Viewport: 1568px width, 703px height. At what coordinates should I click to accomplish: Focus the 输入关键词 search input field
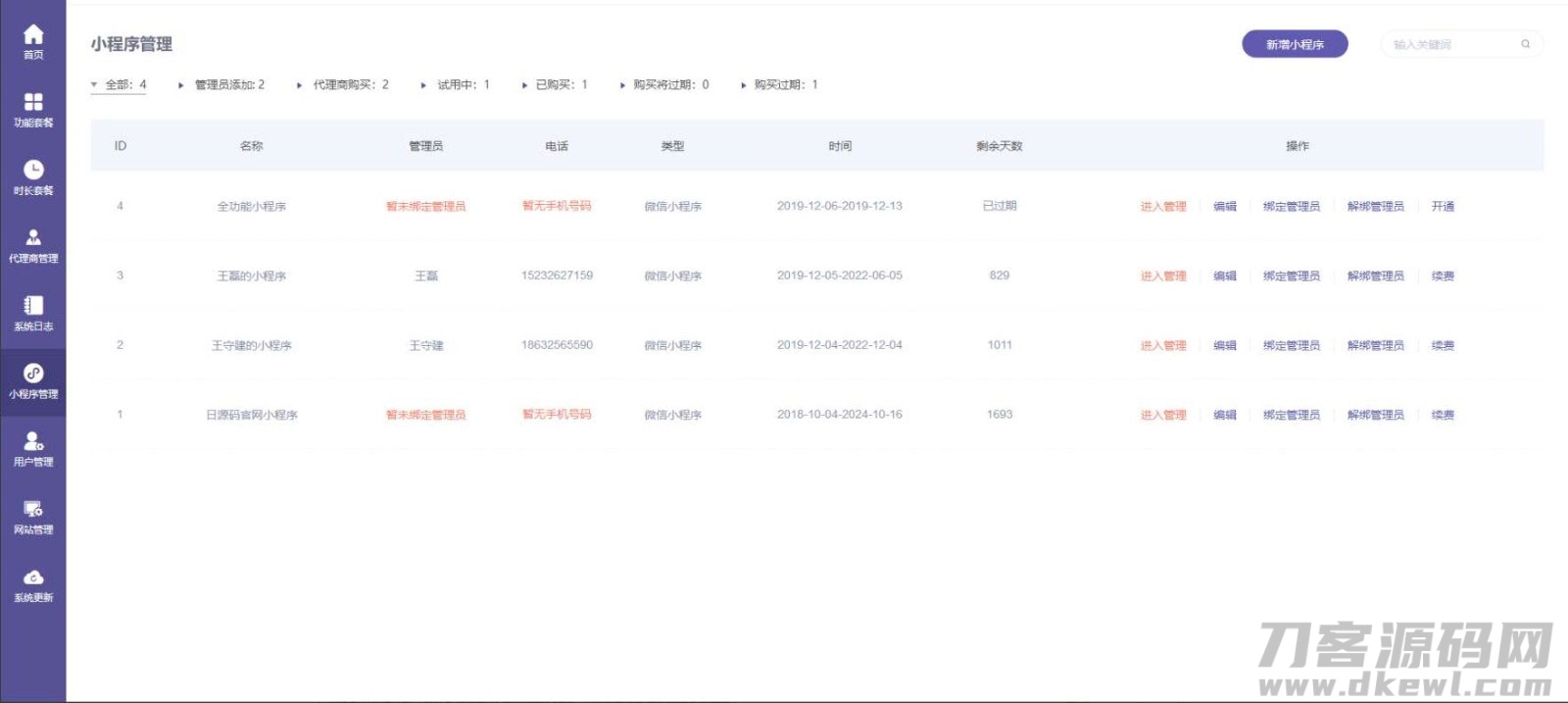pyautogui.click(x=1450, y=44)
